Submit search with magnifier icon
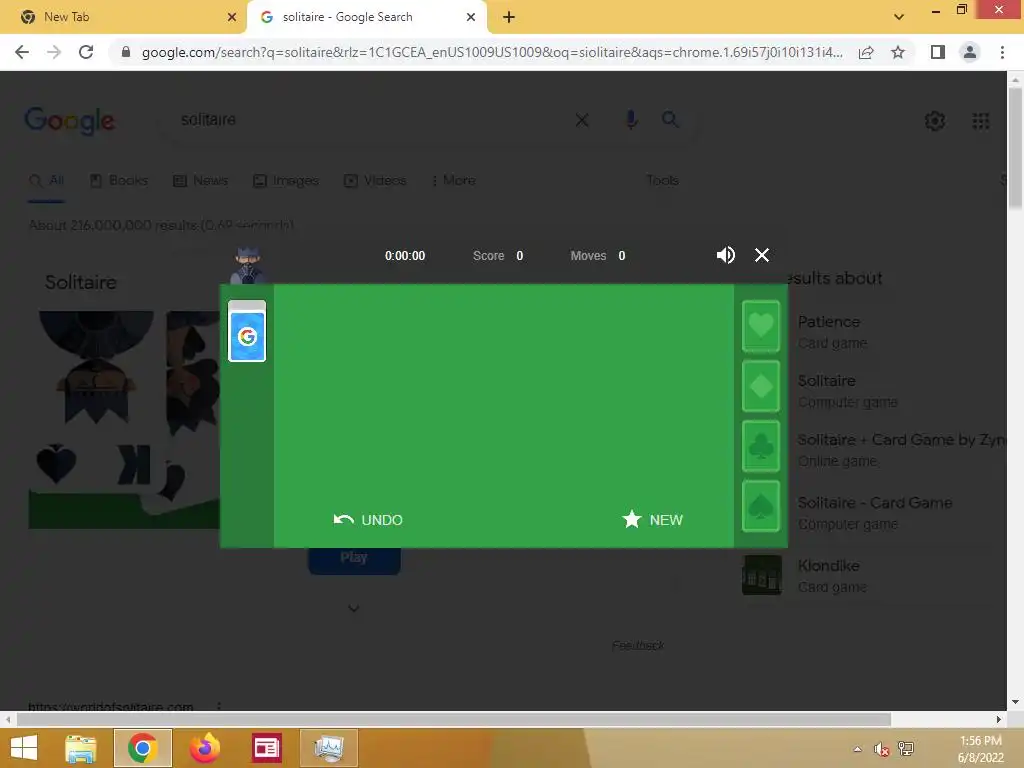This screenshot has height=768, width=1024. (x=670, y=120)
